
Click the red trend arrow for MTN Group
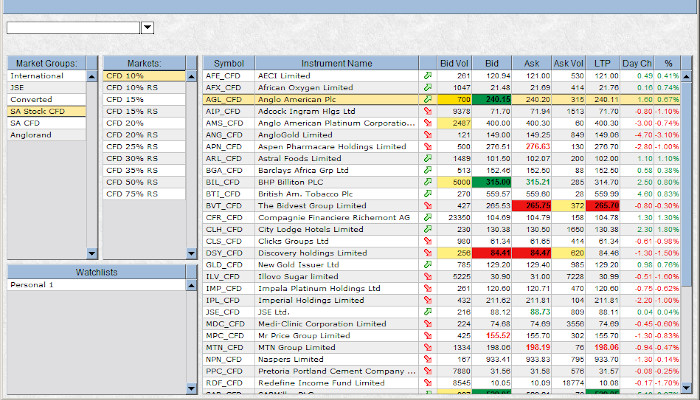click(429, 347)
